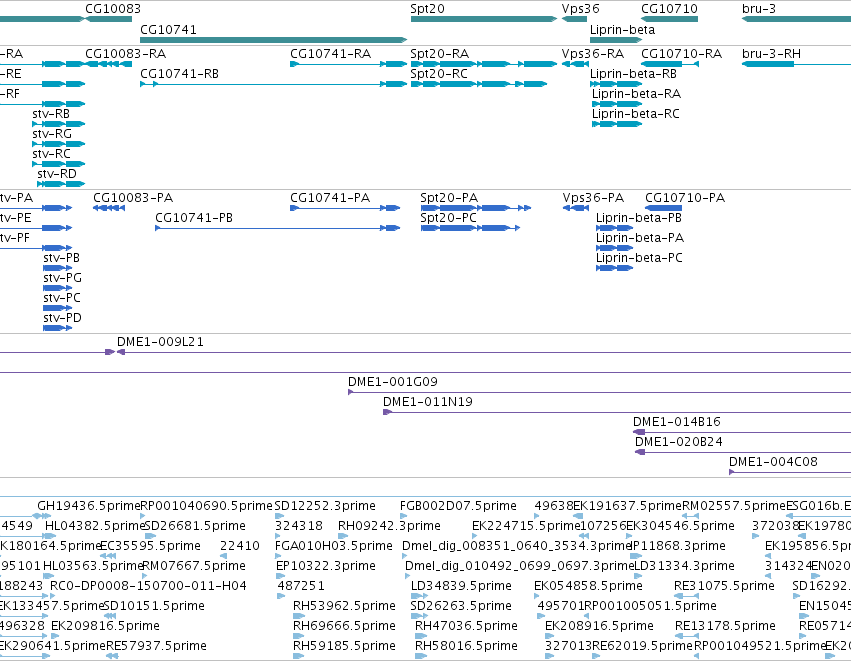Image resolution: width=851 pixels, height=661 pixels.
Task: Click EST 'FGB002D07.5prime'
Action: point(459,506)
